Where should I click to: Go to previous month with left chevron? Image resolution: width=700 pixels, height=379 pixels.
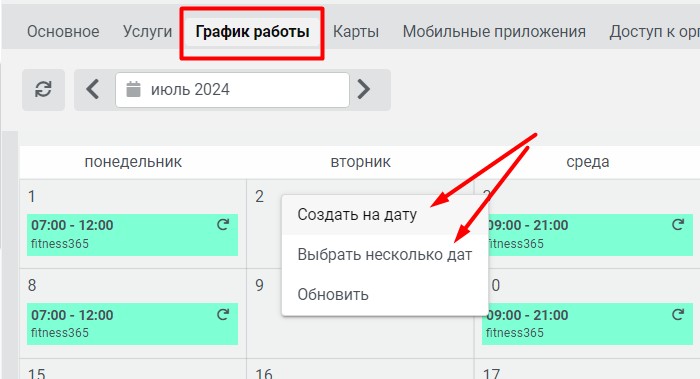93,89
